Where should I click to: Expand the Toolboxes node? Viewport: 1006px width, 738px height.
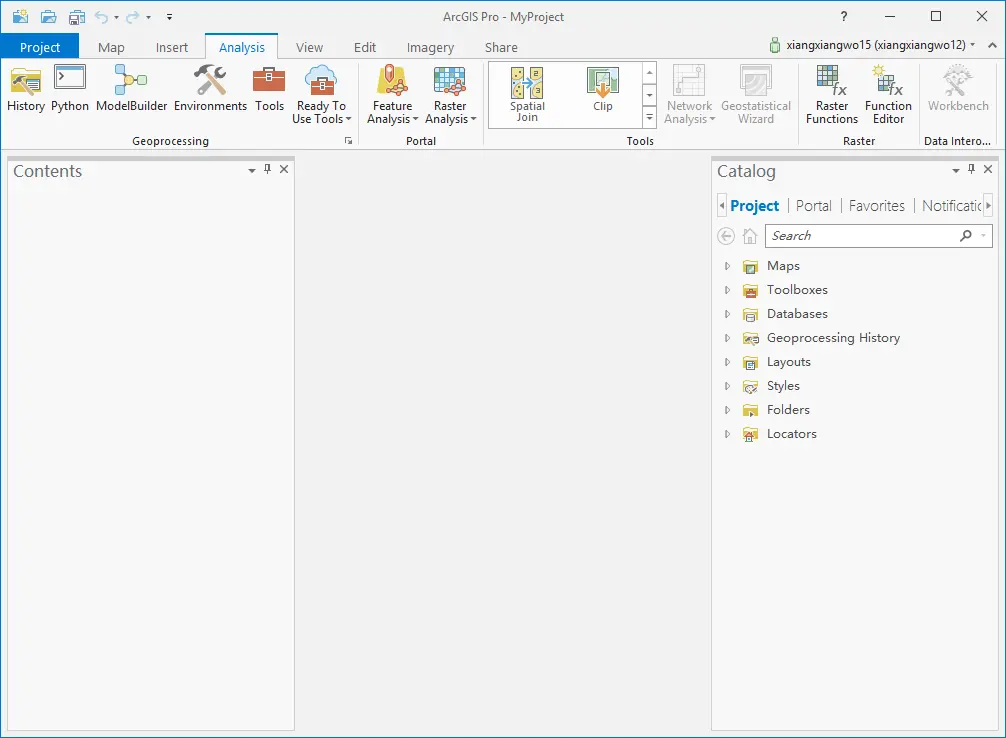[727, 290]
